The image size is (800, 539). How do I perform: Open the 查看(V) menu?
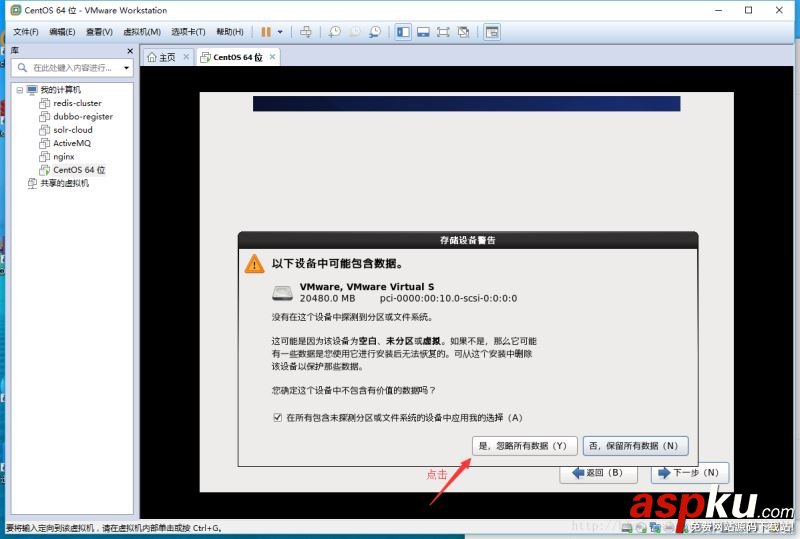tap(99, 32)
